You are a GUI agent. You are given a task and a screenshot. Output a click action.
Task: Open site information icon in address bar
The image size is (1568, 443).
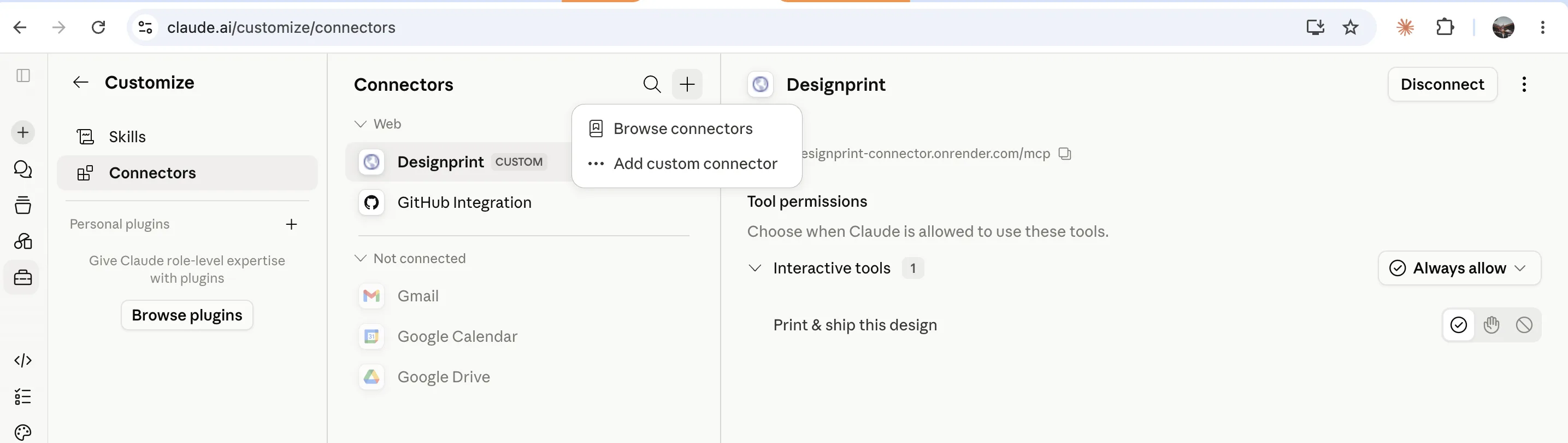coord(145,27)
